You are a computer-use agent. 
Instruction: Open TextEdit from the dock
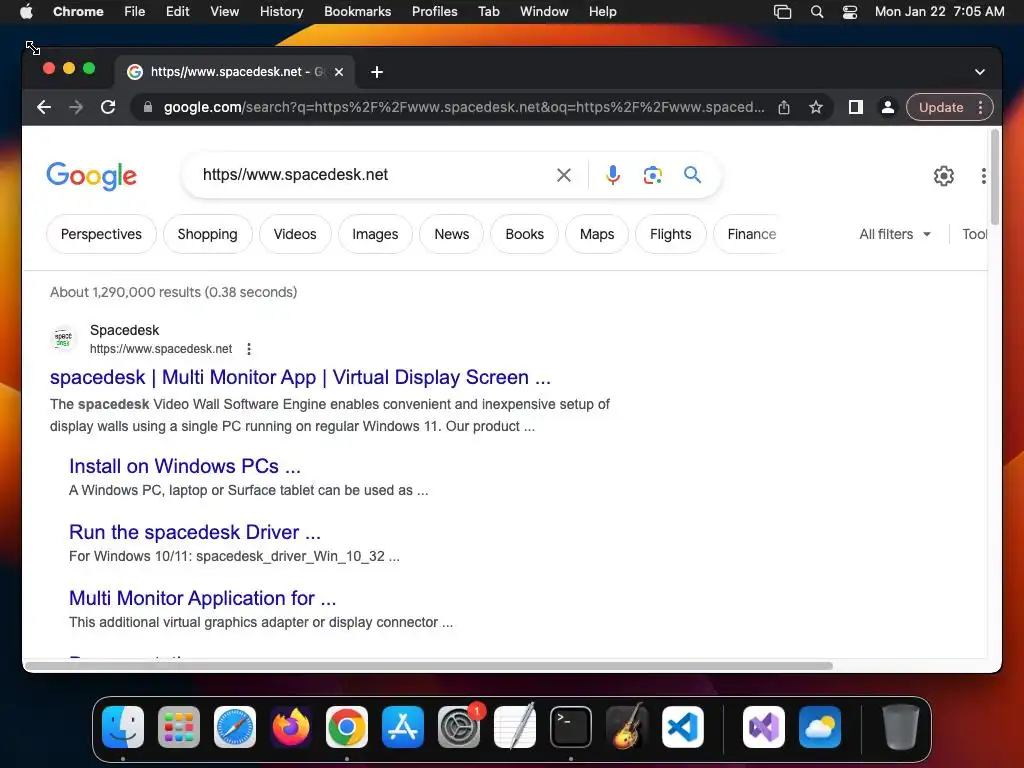[x=515, y=727]
